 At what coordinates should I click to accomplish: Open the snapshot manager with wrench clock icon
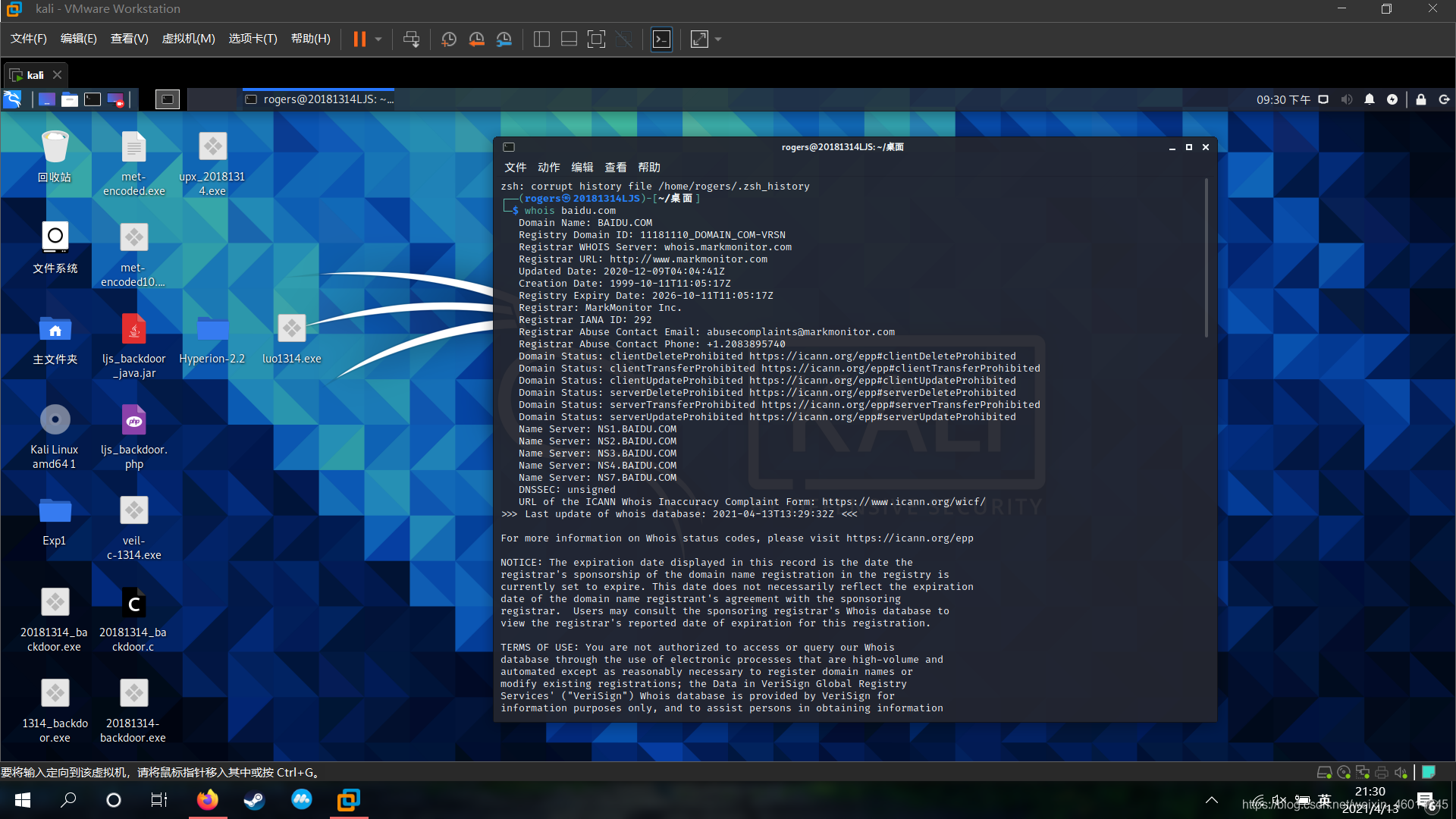(504, 39)
